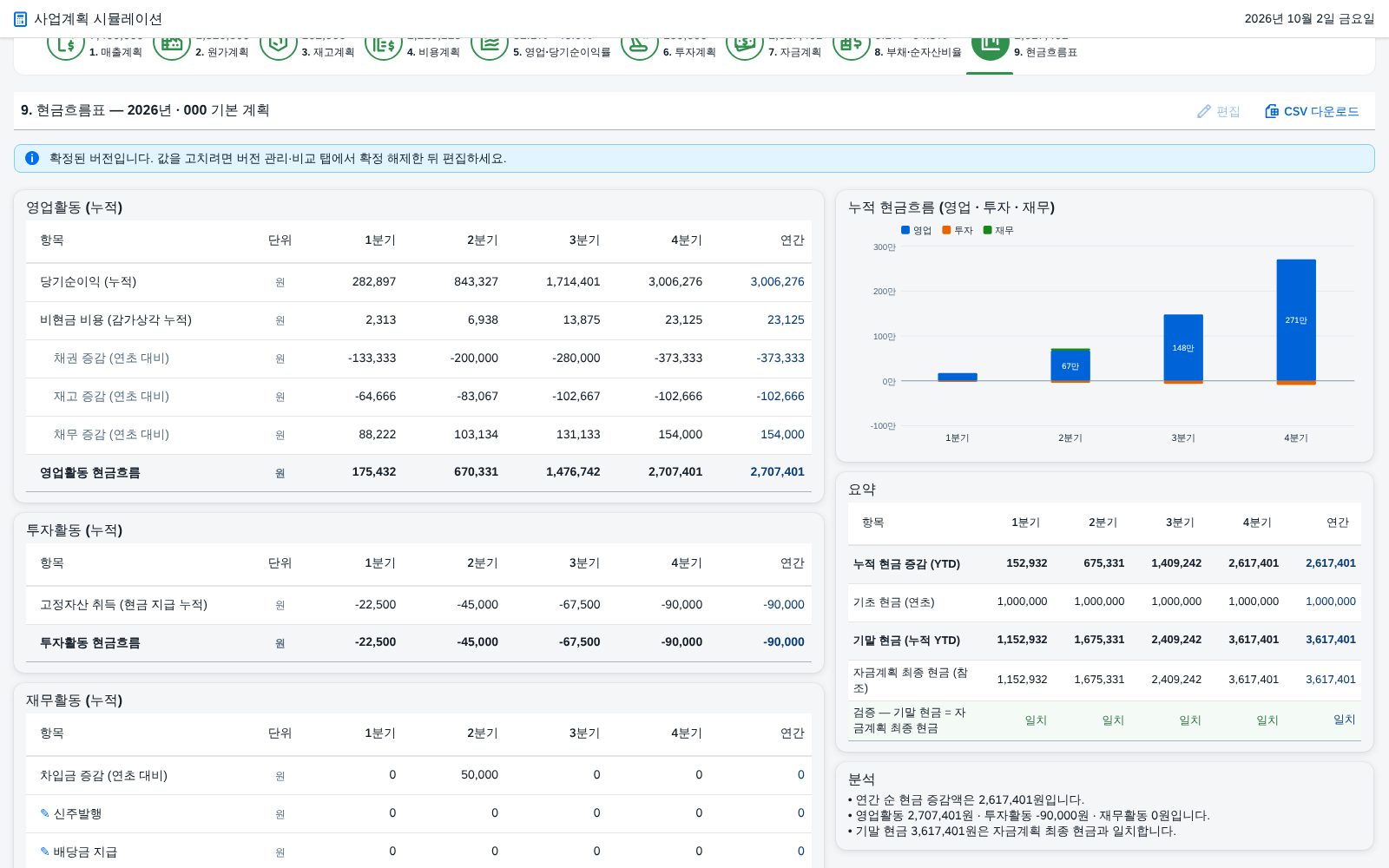Click the 투자계획 step icon
This screenshot has height=868, width=1389.
coord(640,48)
